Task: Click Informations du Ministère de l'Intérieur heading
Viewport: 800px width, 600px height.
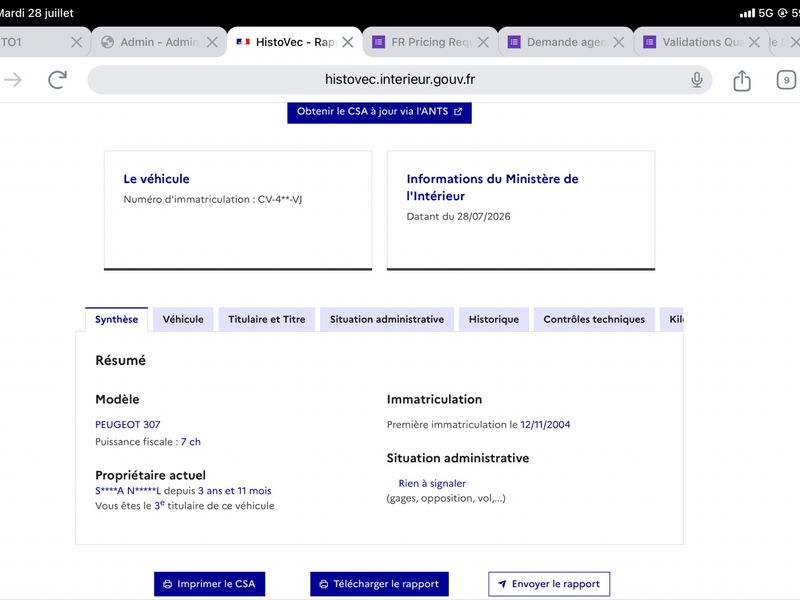Action: 492,187
